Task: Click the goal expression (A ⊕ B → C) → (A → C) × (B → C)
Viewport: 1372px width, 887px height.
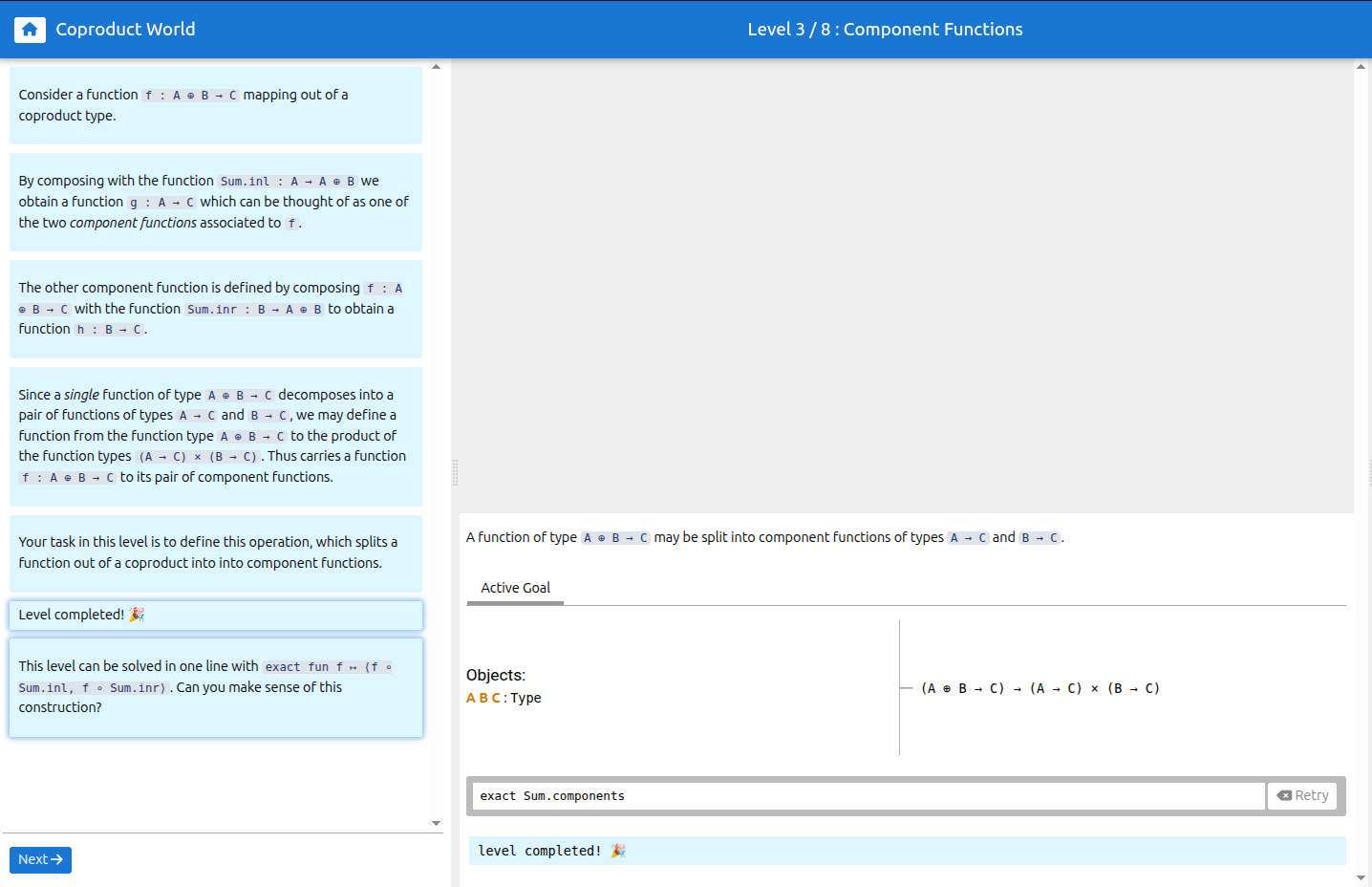Action: 1040,688
